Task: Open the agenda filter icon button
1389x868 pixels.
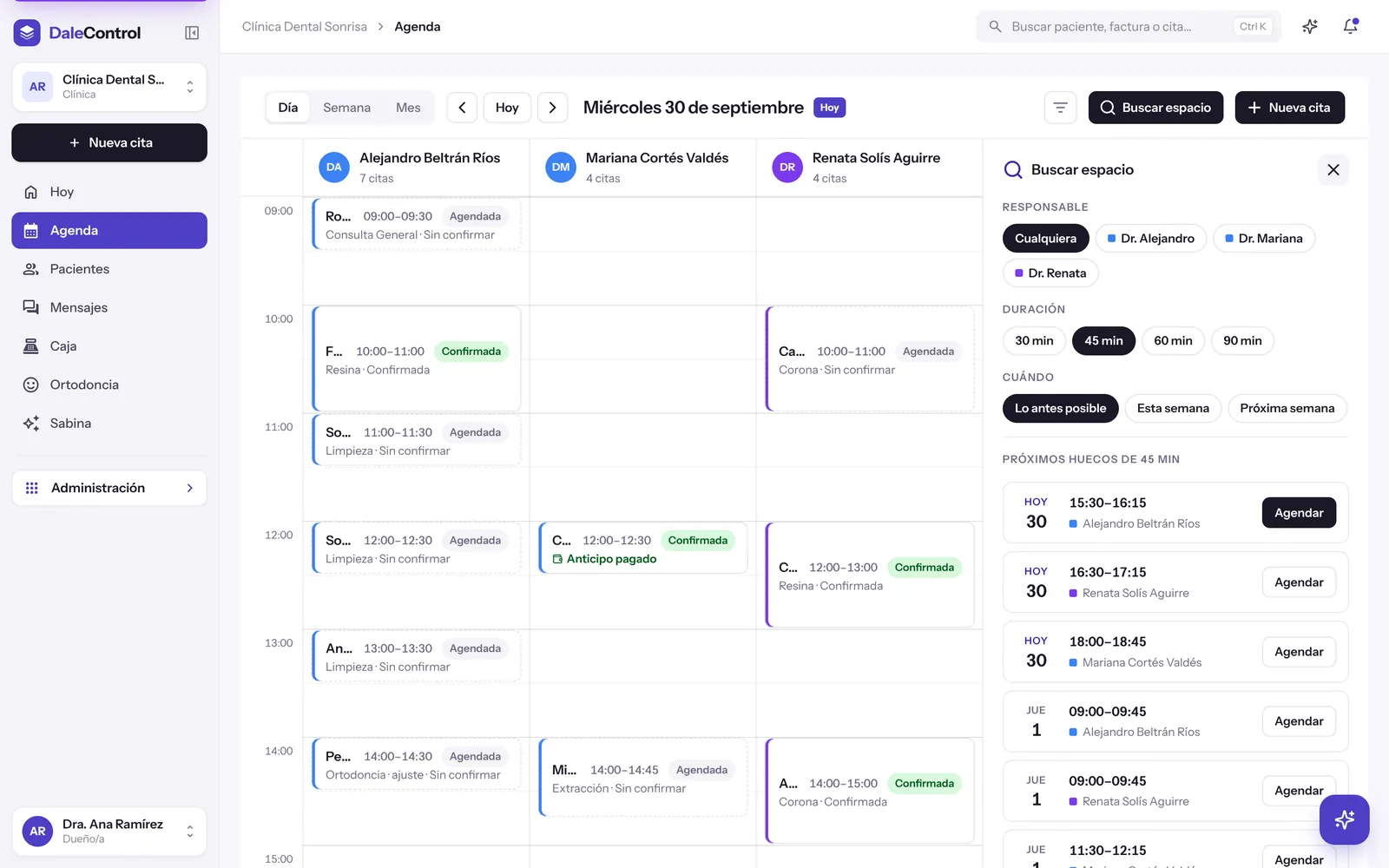Action: [1060, 108]
